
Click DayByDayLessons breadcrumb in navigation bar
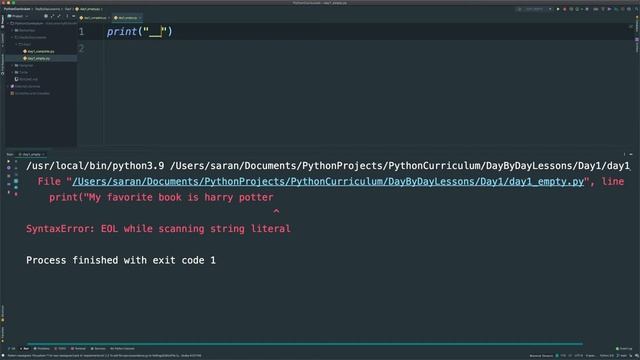point(47,9)
